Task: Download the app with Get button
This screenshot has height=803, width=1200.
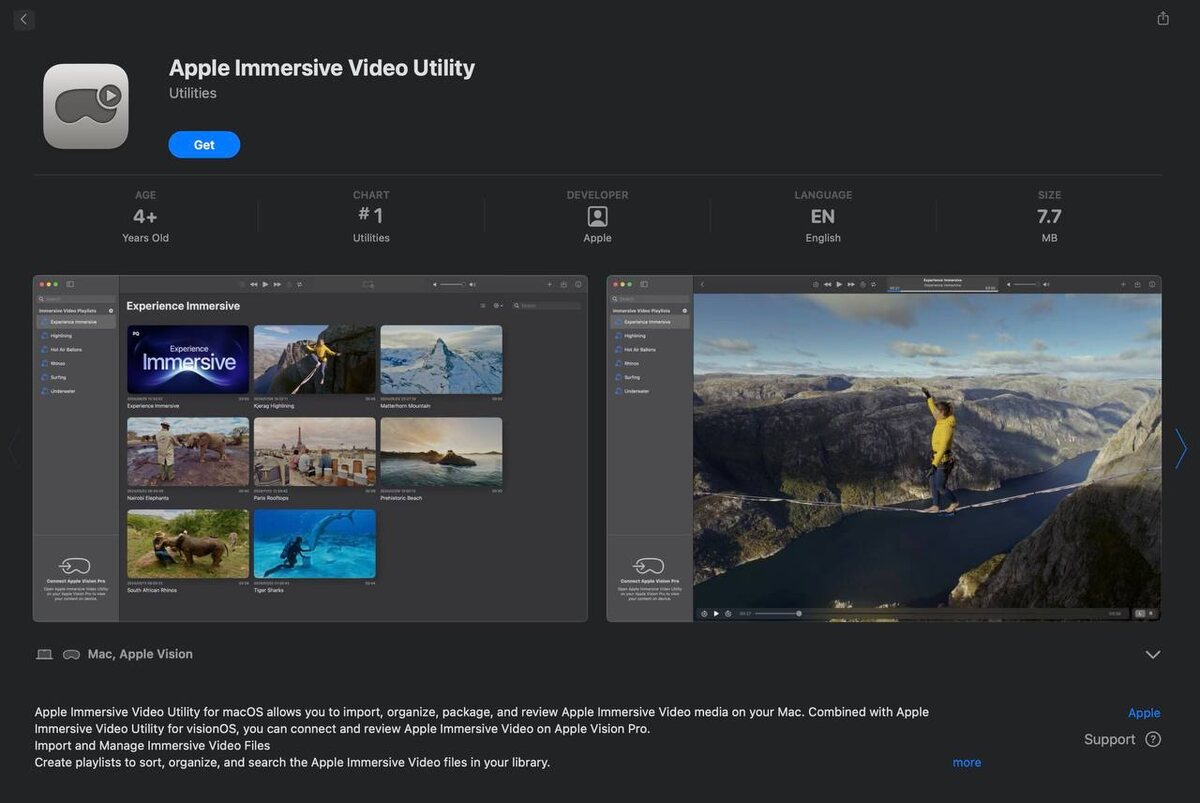Action: [204, 145]
